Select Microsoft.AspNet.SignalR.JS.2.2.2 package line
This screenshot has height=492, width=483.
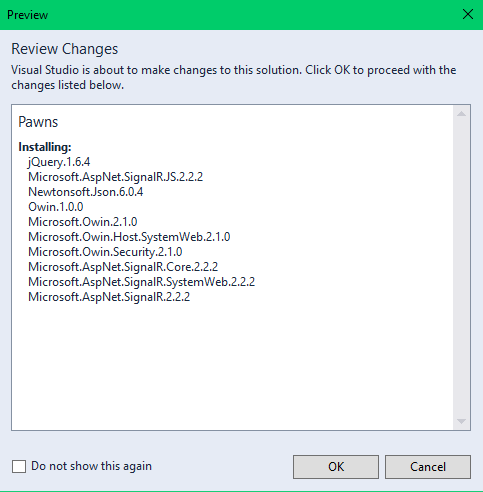point(115,177)
